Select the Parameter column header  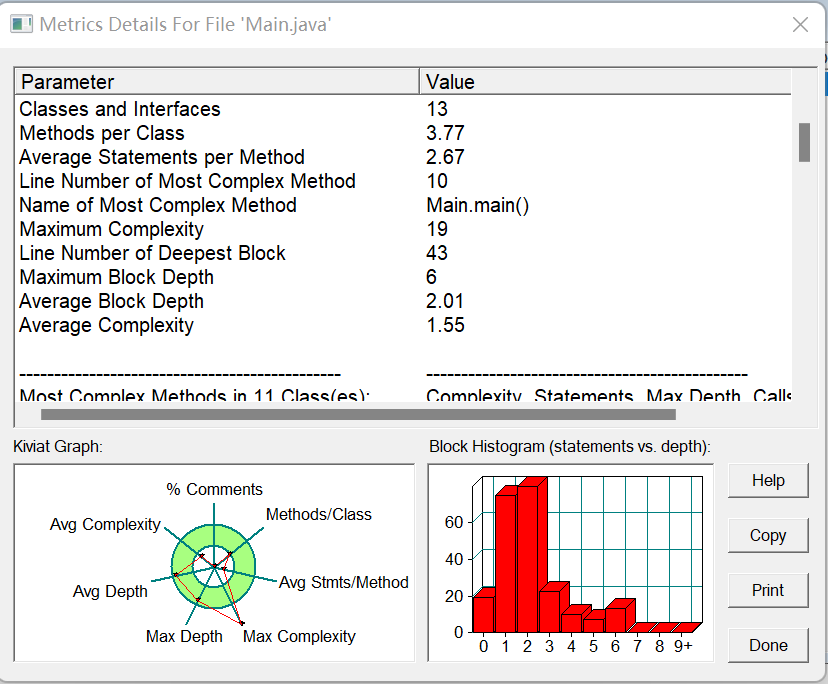(x=217, y=82)
